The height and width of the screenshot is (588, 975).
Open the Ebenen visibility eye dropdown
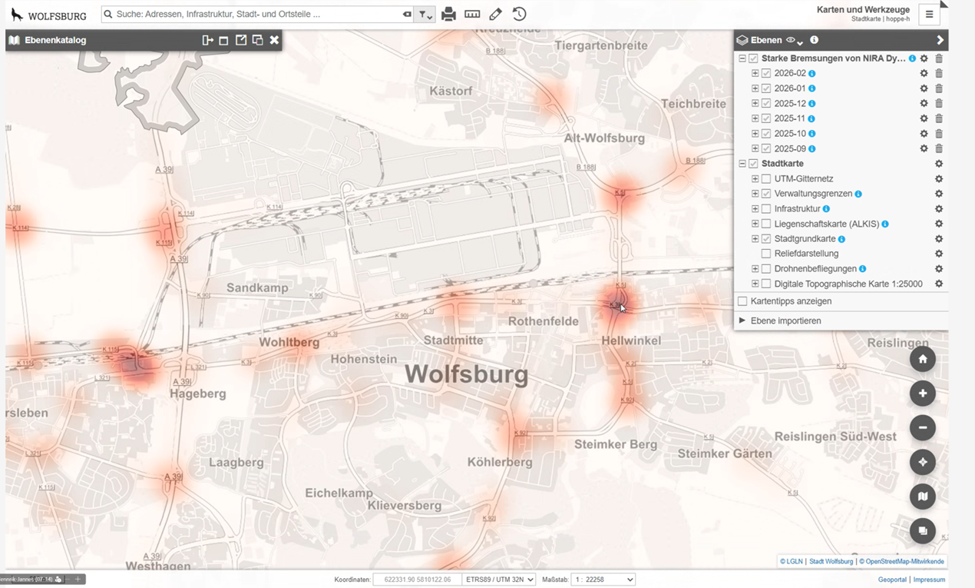point(794,40)
